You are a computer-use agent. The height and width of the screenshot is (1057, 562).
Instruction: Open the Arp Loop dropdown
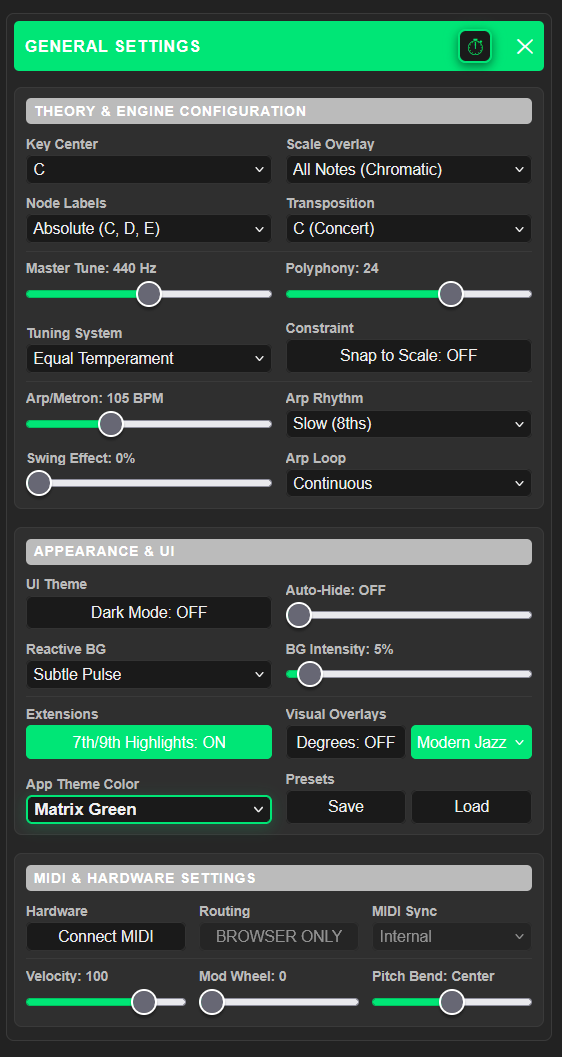point(408,483)
